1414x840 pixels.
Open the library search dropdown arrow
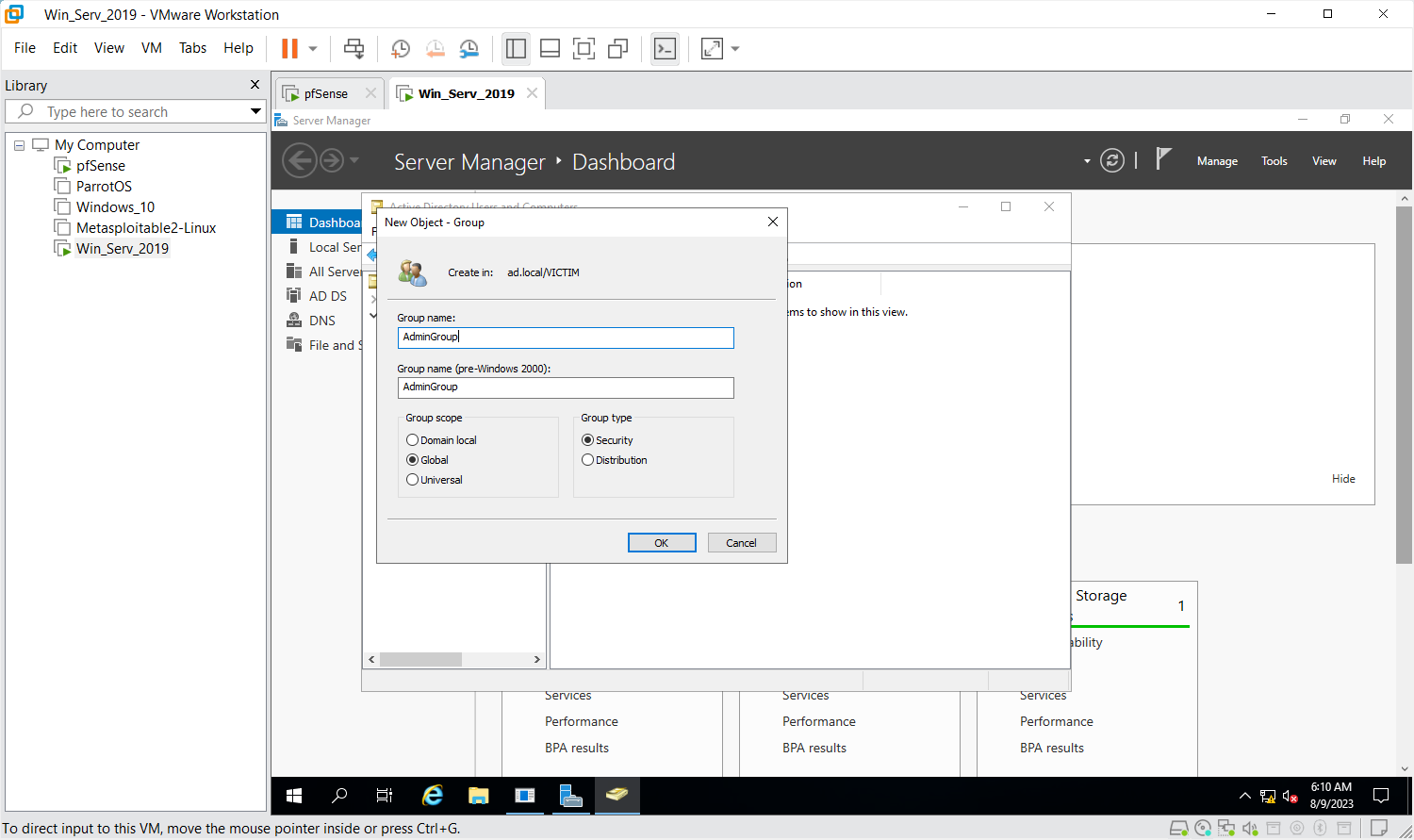pyautogui.click(x=255, y=111)
